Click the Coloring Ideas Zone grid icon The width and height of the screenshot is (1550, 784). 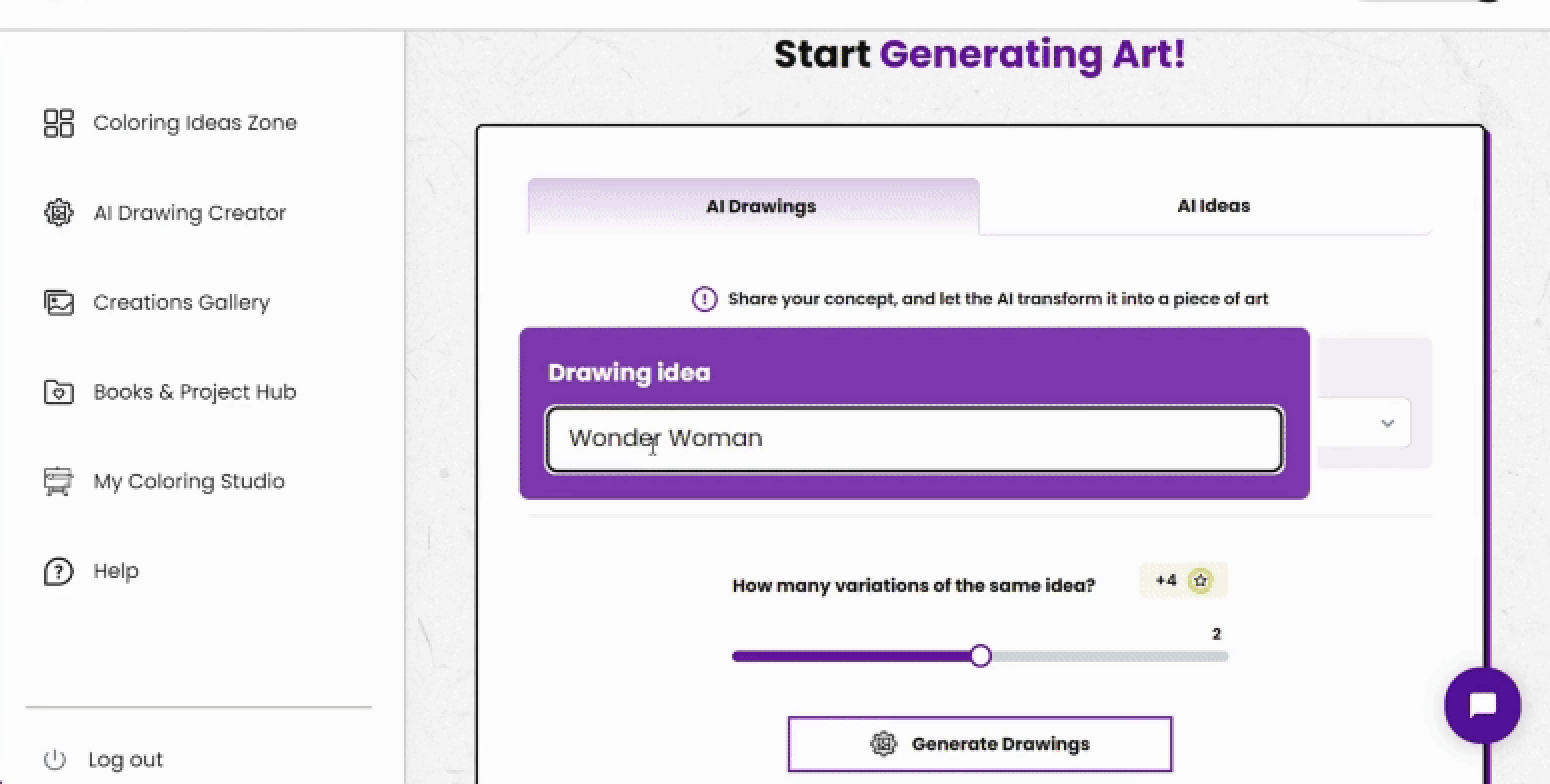59,123
